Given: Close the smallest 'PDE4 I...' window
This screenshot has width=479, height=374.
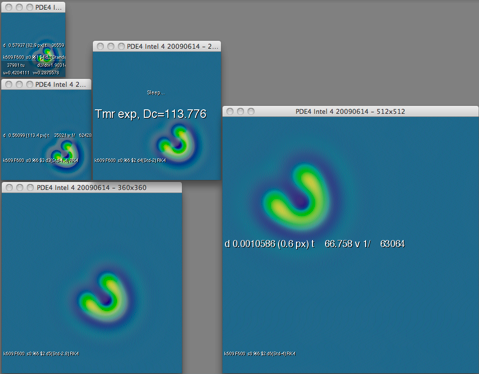Looking at the screenshot, I should tap(9, 7).
